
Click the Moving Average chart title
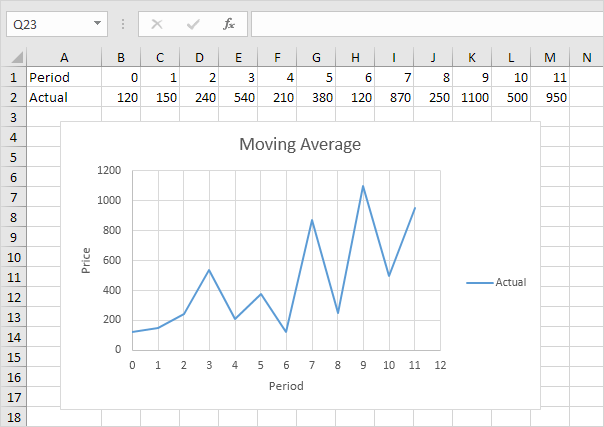300,144
